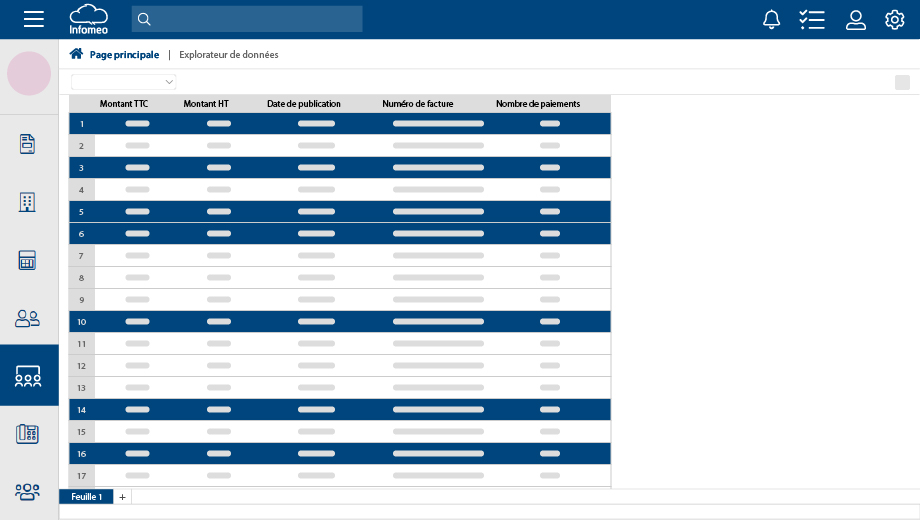
Task: Click the Montant TTC cell in row 12
Action: 137,366
